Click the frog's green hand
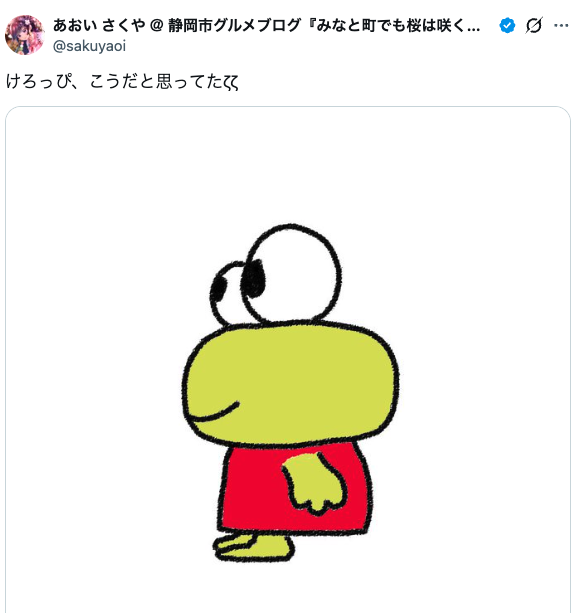Screen dimensions: 586x613 coord(314,483)
